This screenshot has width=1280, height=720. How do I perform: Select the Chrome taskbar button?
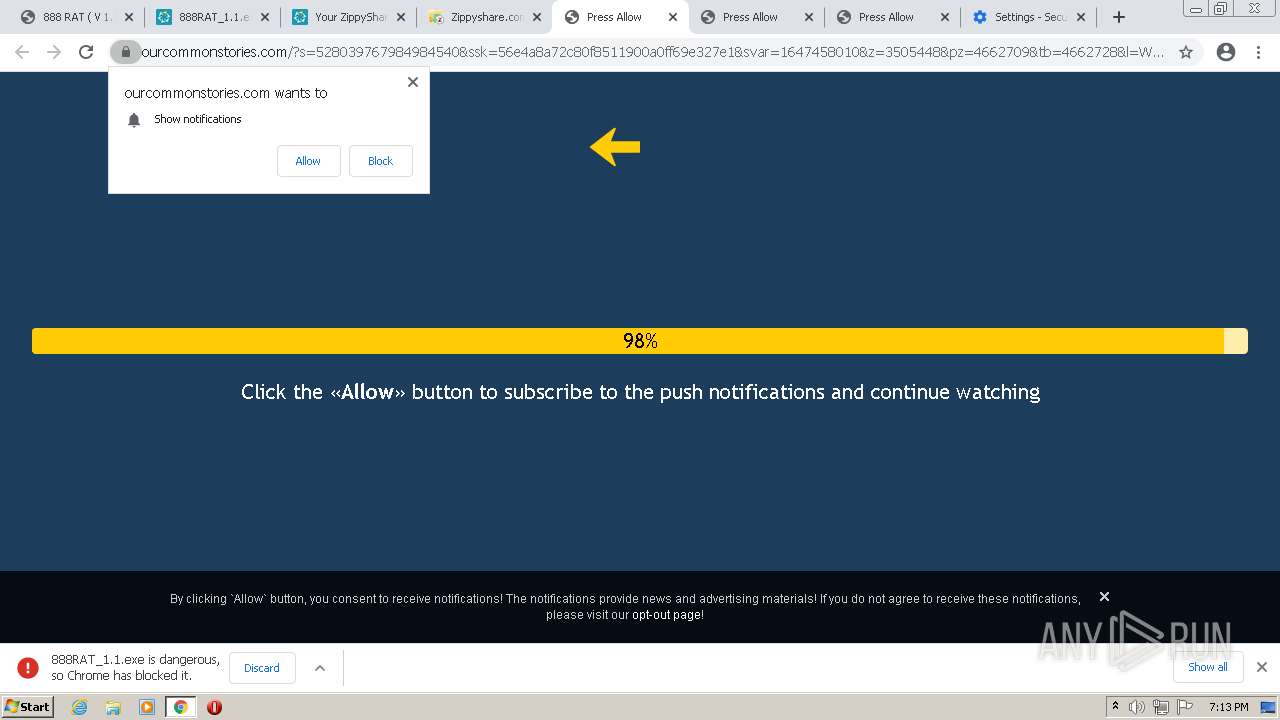[x=181, y=707]
